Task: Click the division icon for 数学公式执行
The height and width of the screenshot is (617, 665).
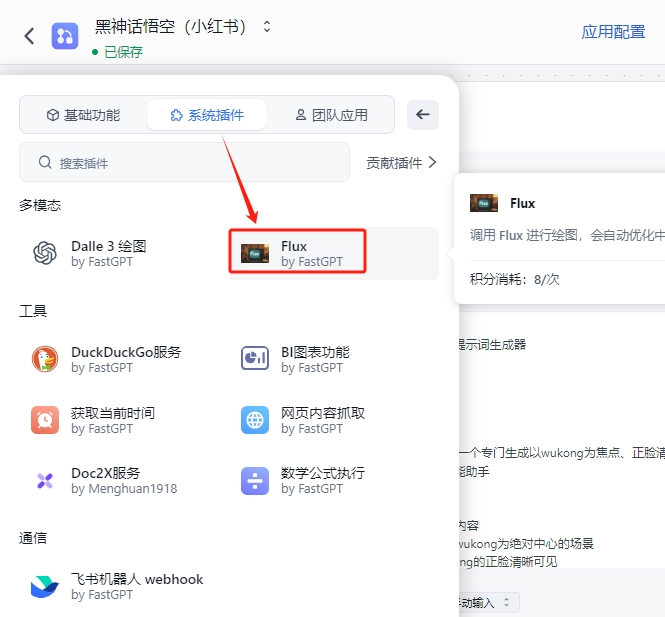Action: 255,481
